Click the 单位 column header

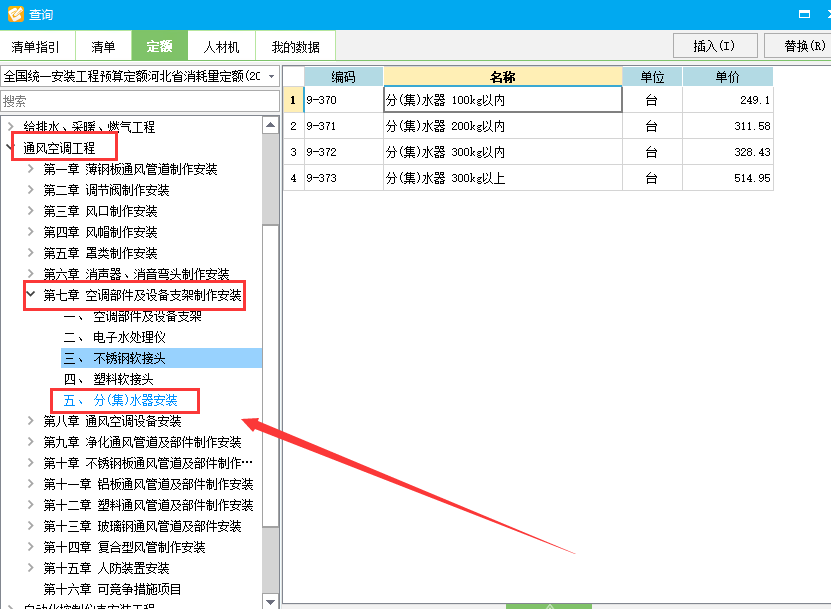tap(652, 76)
